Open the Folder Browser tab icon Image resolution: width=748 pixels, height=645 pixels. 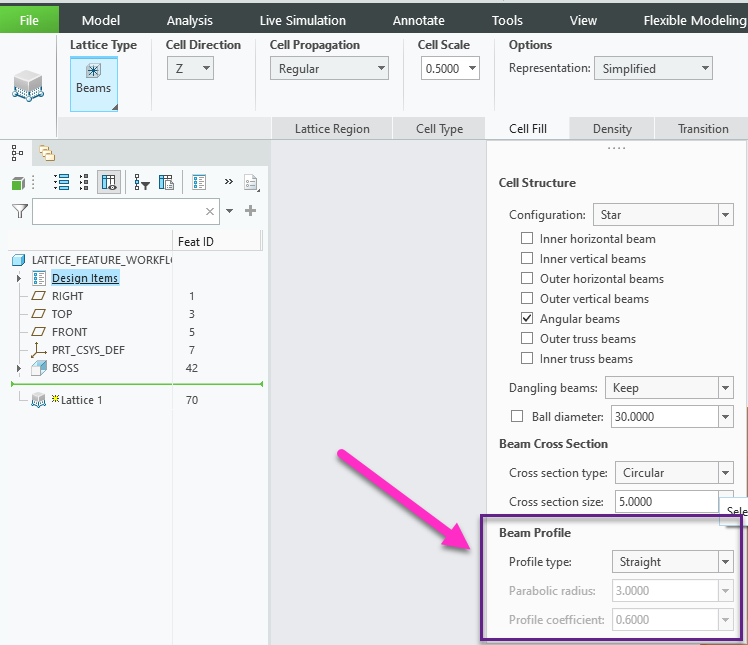pos(46,153)
